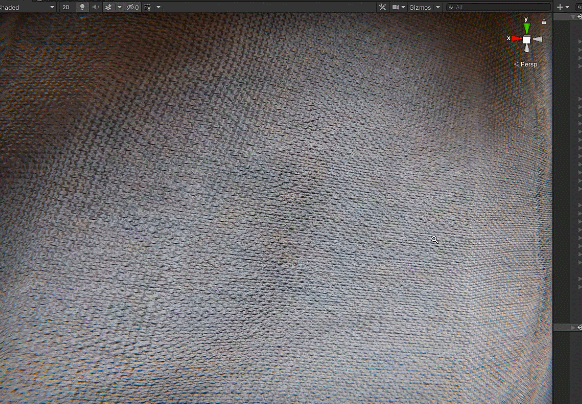The image size is (582, 404).
Task: Switch projection via Persp label
Action: coord(526,64)
